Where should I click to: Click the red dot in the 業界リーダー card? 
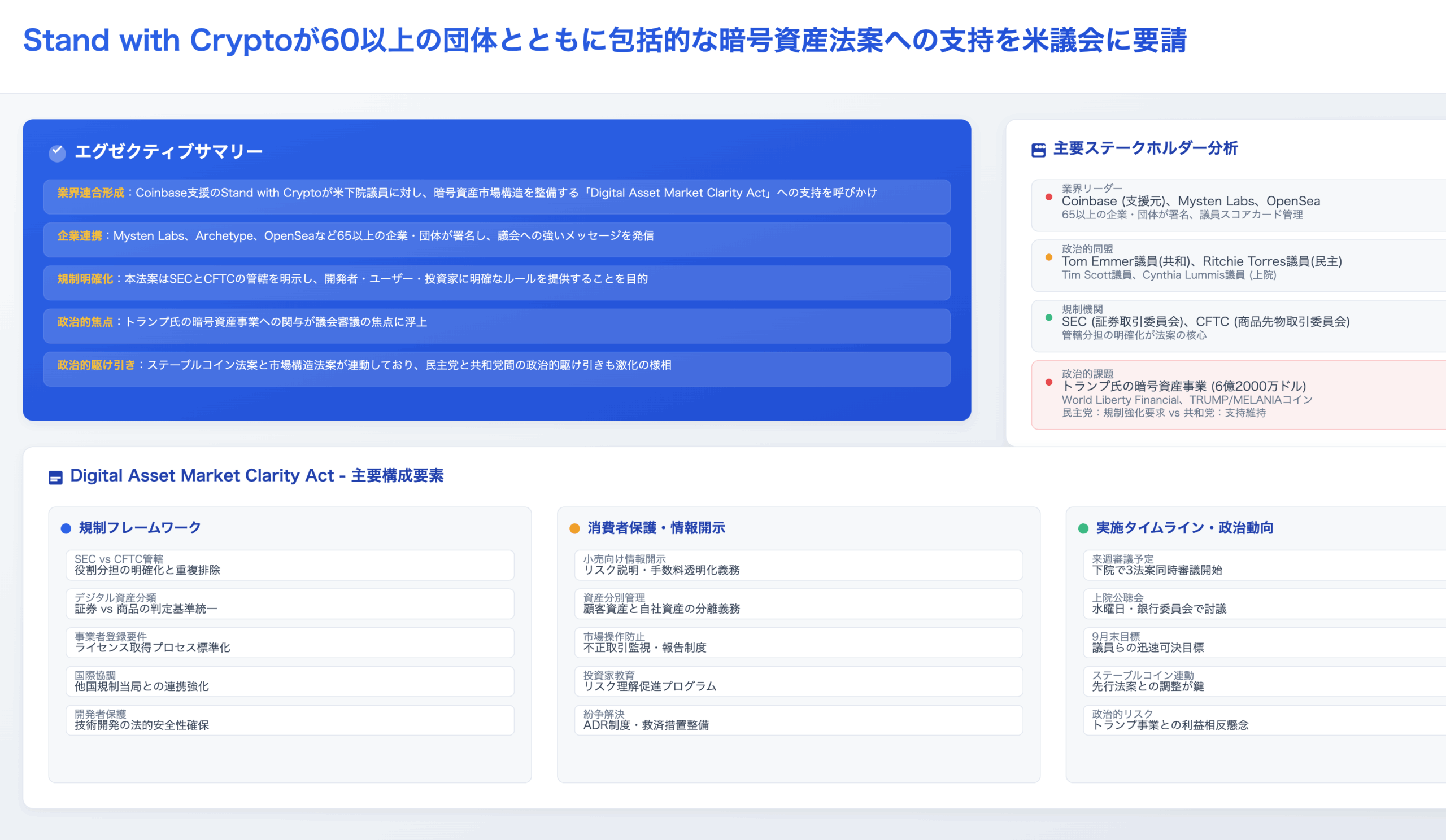click(1049, 197)
